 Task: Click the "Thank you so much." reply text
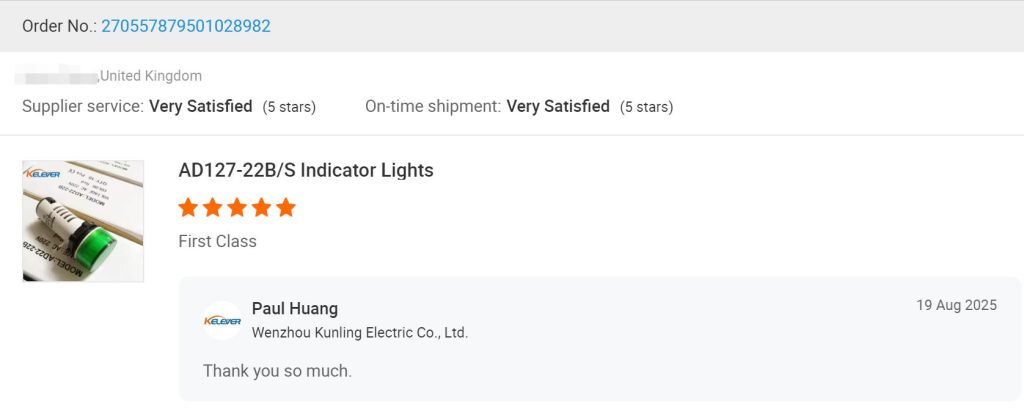click(277, 371)
